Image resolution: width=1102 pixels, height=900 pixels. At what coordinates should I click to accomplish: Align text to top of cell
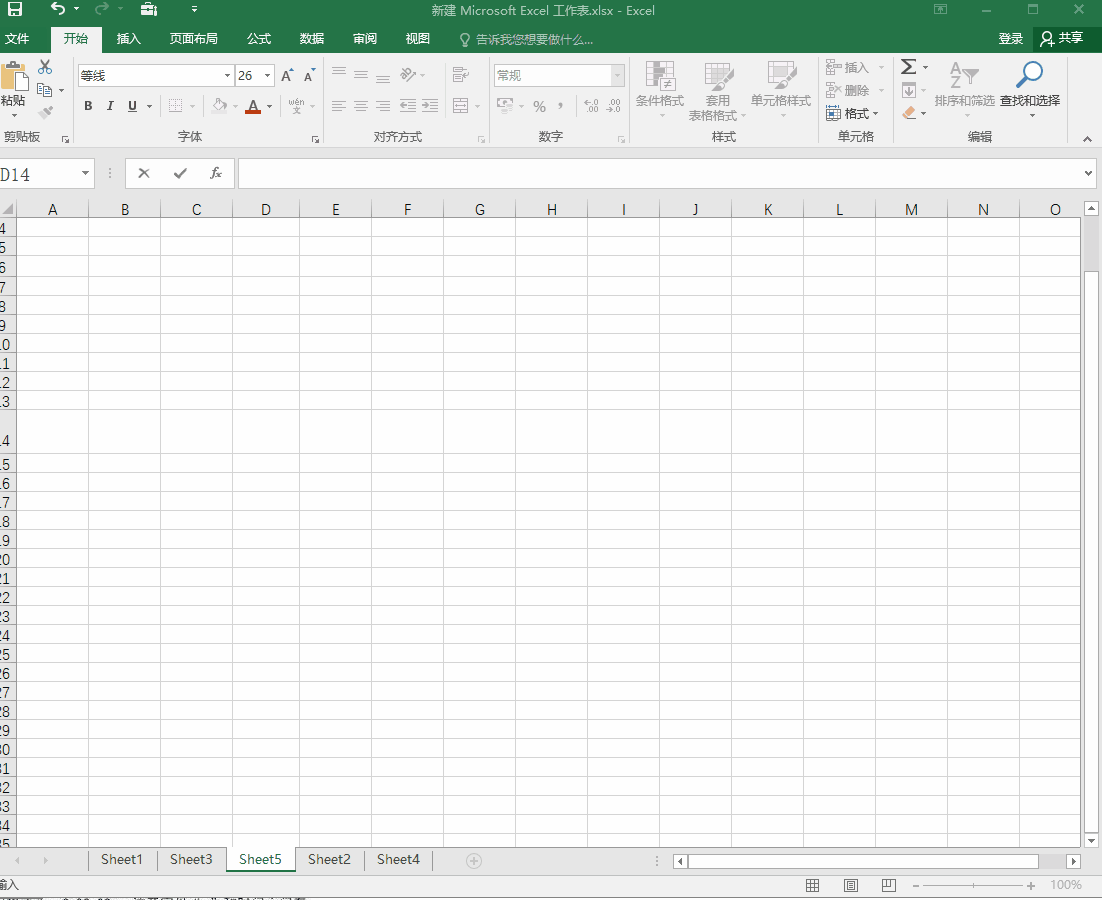(x=339, y=72)
